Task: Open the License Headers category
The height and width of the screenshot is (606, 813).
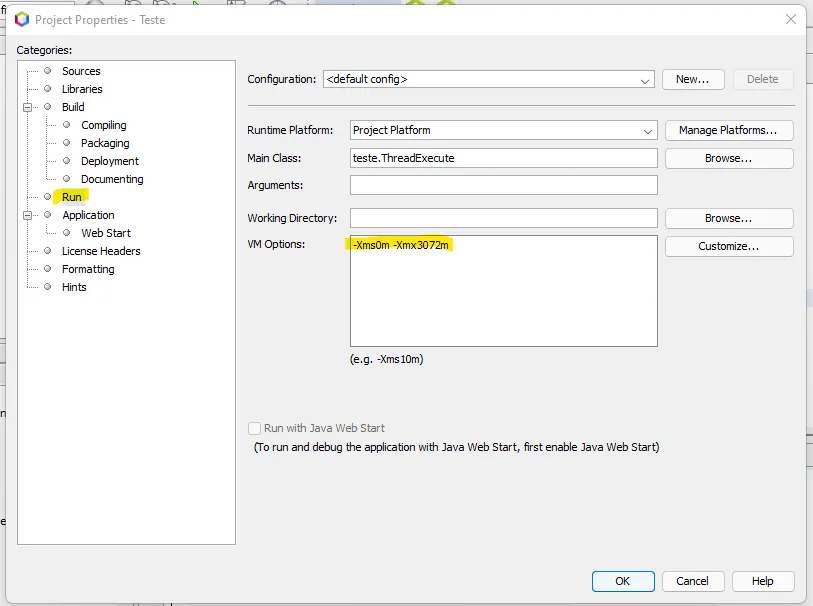Action: (x=100, y=251)
